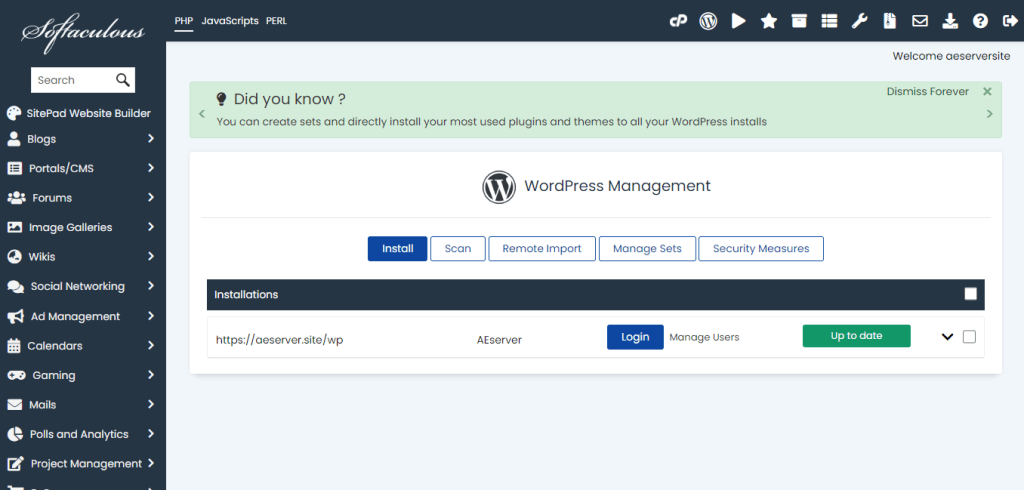Open the cPanel icon in top toolbar
This screenshot has height=490, width=1024.
(679, 21)
